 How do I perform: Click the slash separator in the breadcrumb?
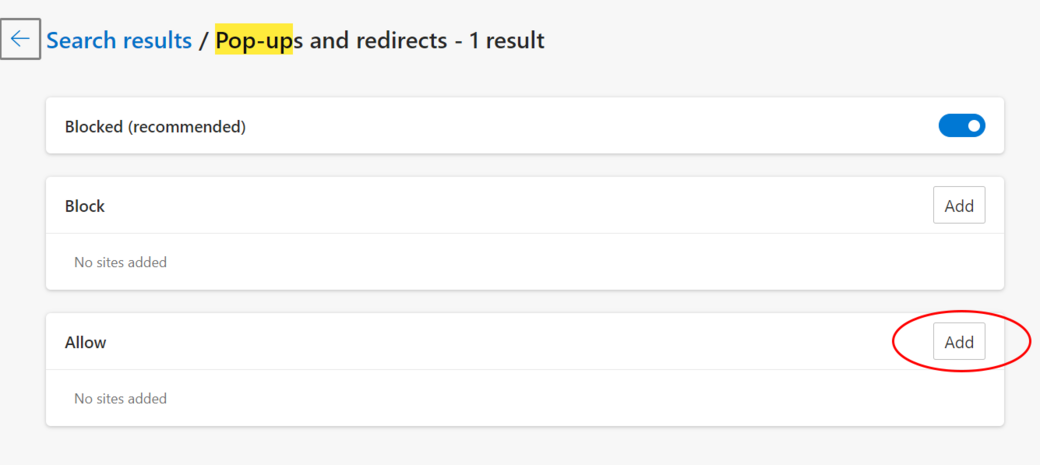tap(203, 41)
